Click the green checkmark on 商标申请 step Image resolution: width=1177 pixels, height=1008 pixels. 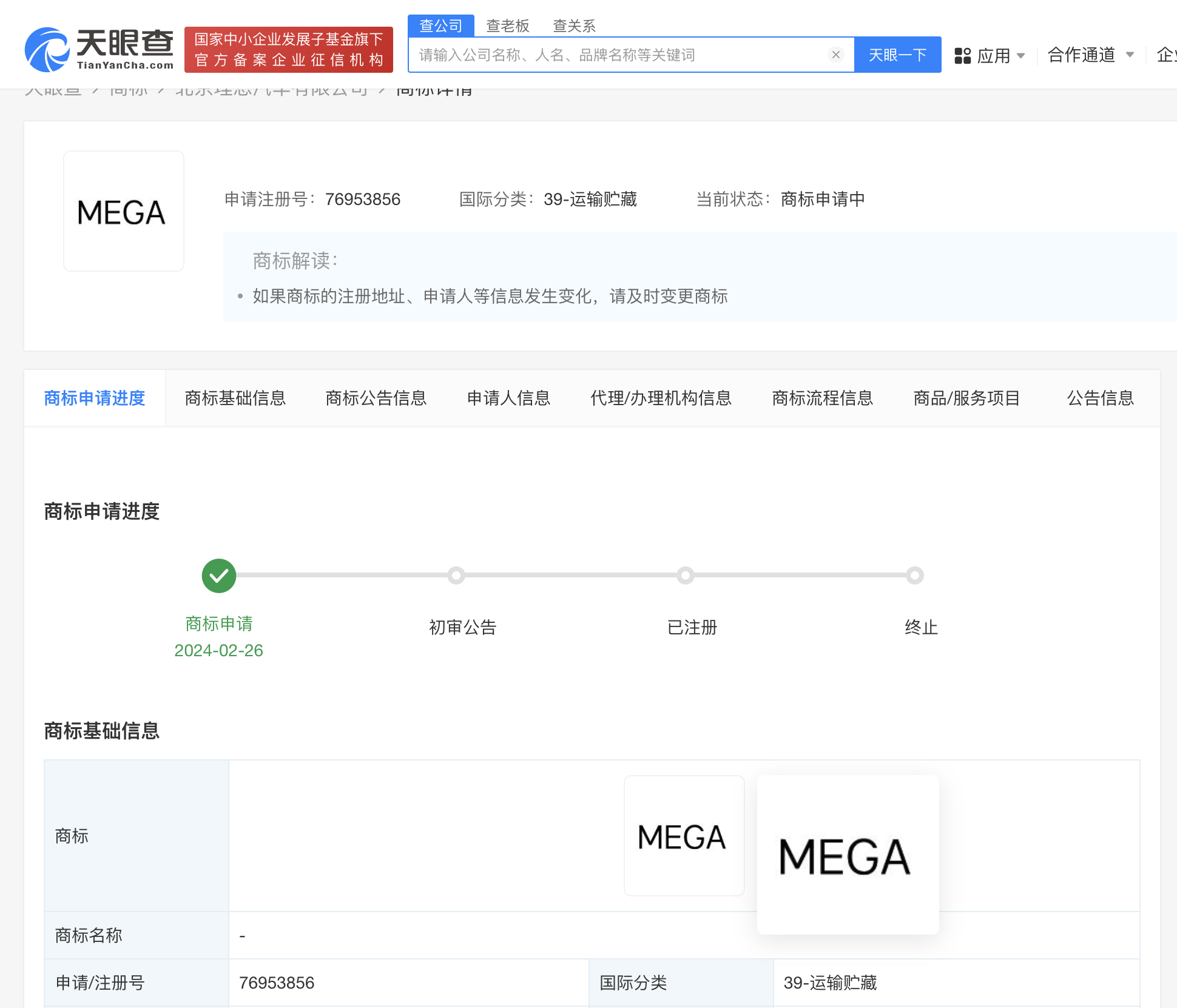tap(218, 575)
